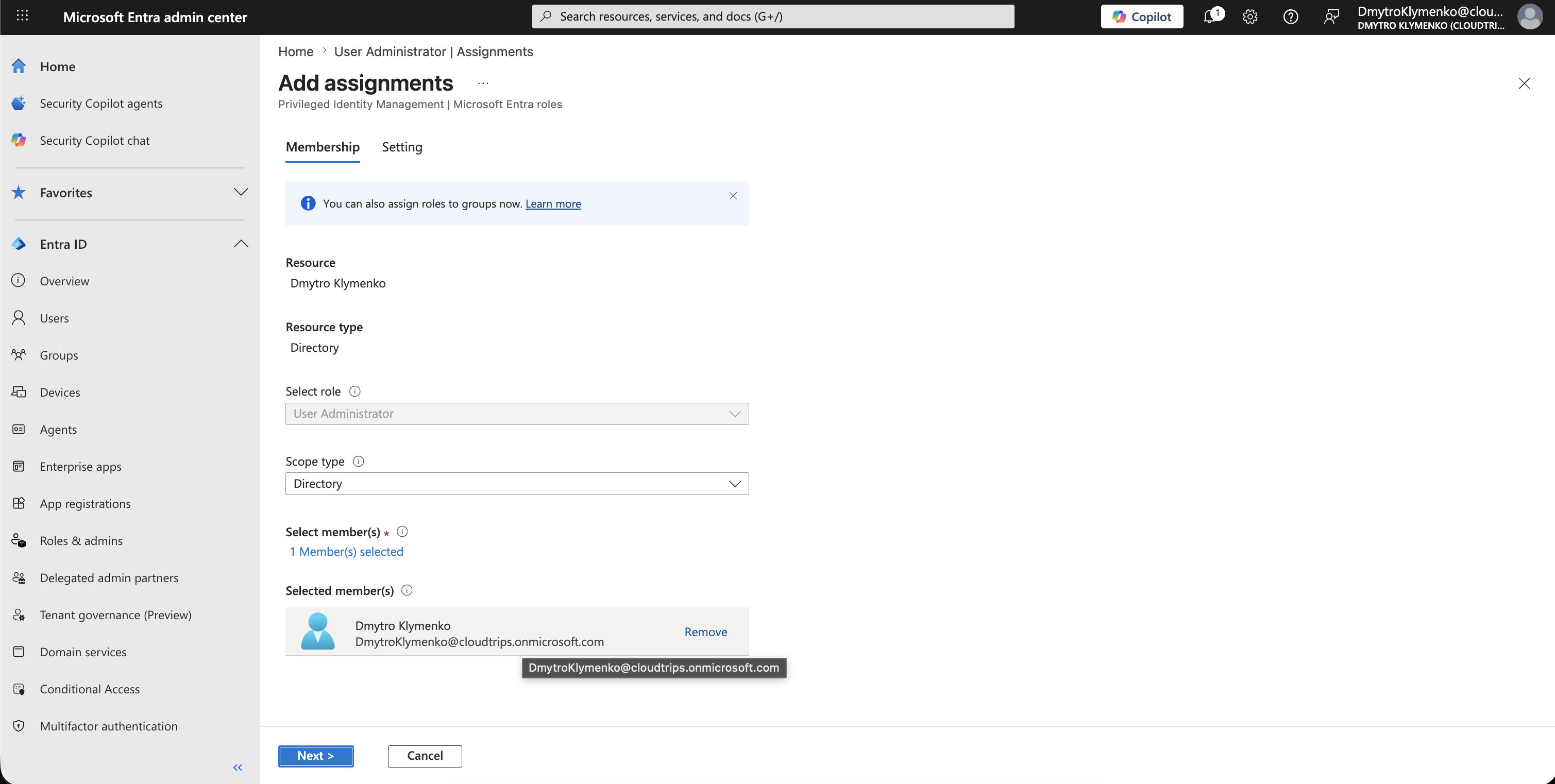Viewport: 1555px width, 784px height.
Task: Open User Administrator | Assignments breadcrumb
Action: (433, 52)
